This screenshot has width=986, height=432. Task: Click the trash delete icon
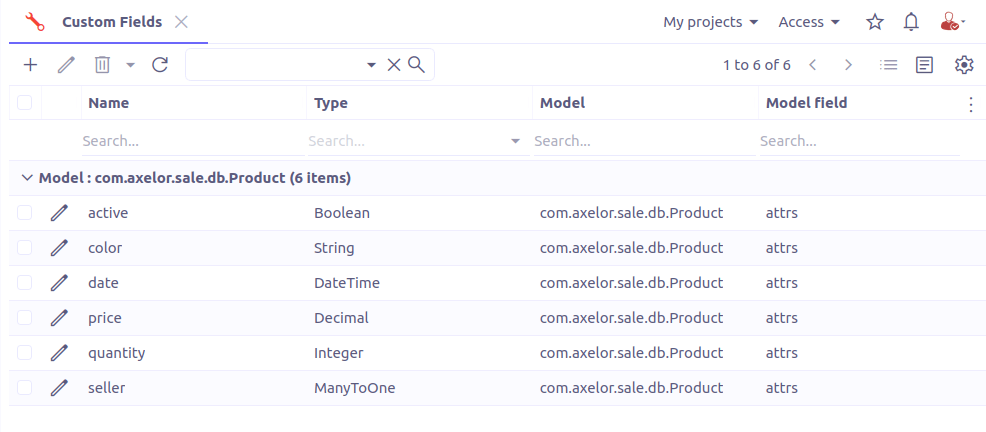click(x=102, y=65)
